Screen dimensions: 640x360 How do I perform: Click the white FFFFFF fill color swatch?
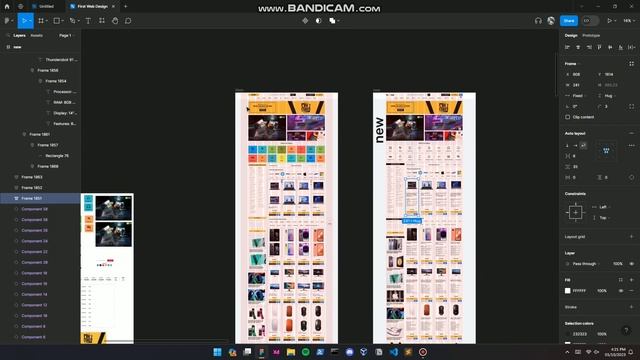[567, 291]
